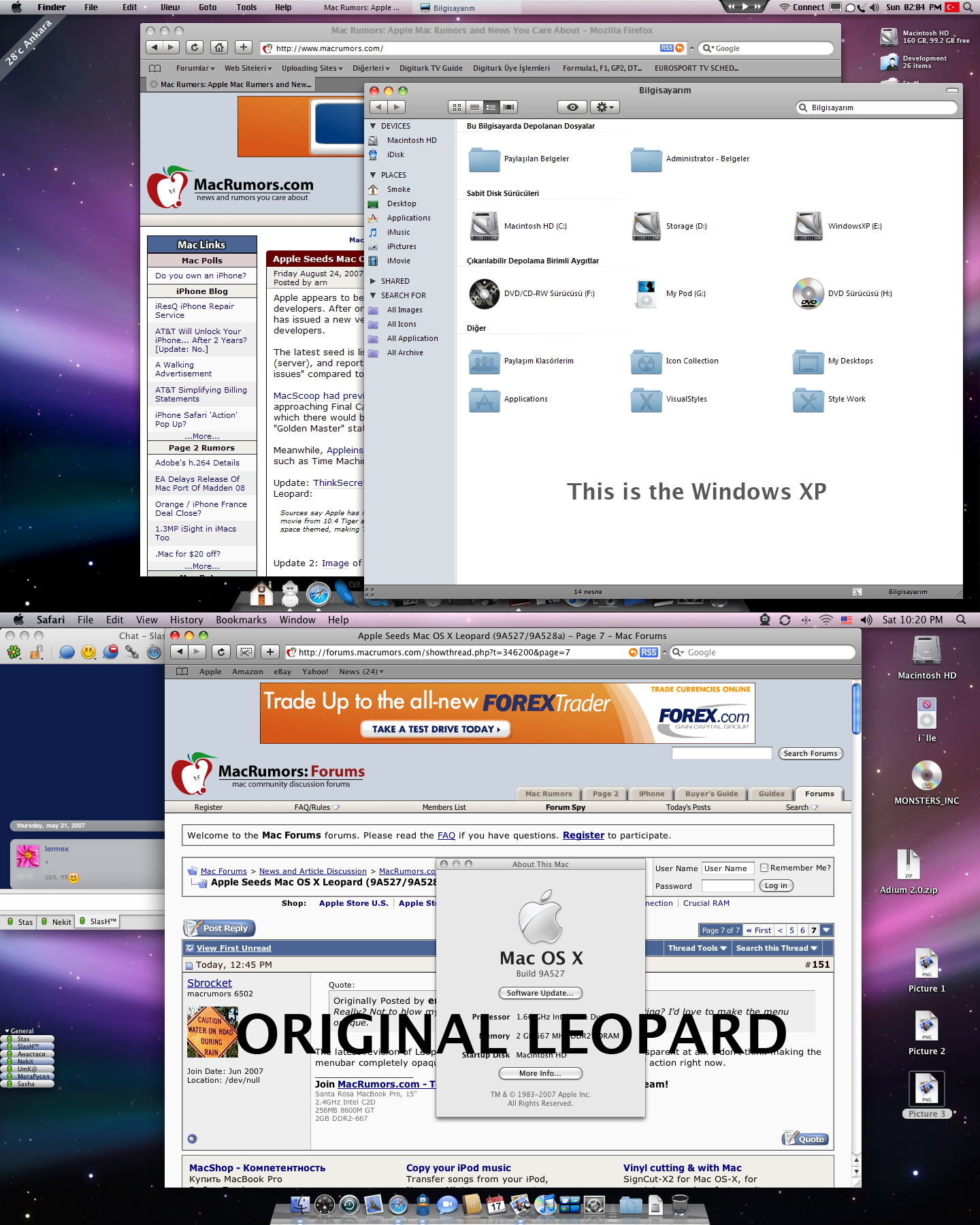
Task: Click the eye Quick Look button in Bilgisayarım
Action: pos(572,107)
